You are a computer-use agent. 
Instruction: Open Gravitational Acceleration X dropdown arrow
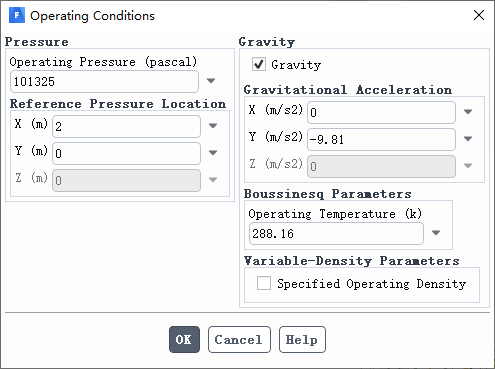[468, 112]
